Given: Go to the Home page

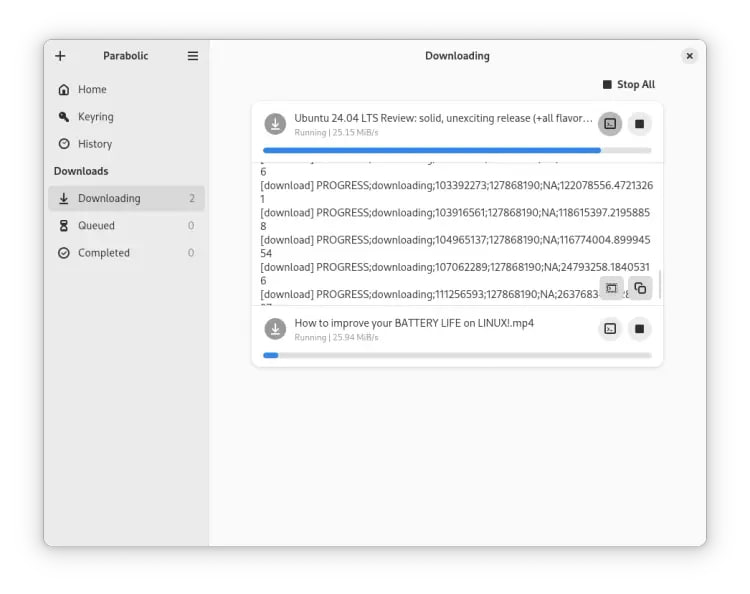Looking at the screenshot, I should pyautogui.click(x=92, y=89).
